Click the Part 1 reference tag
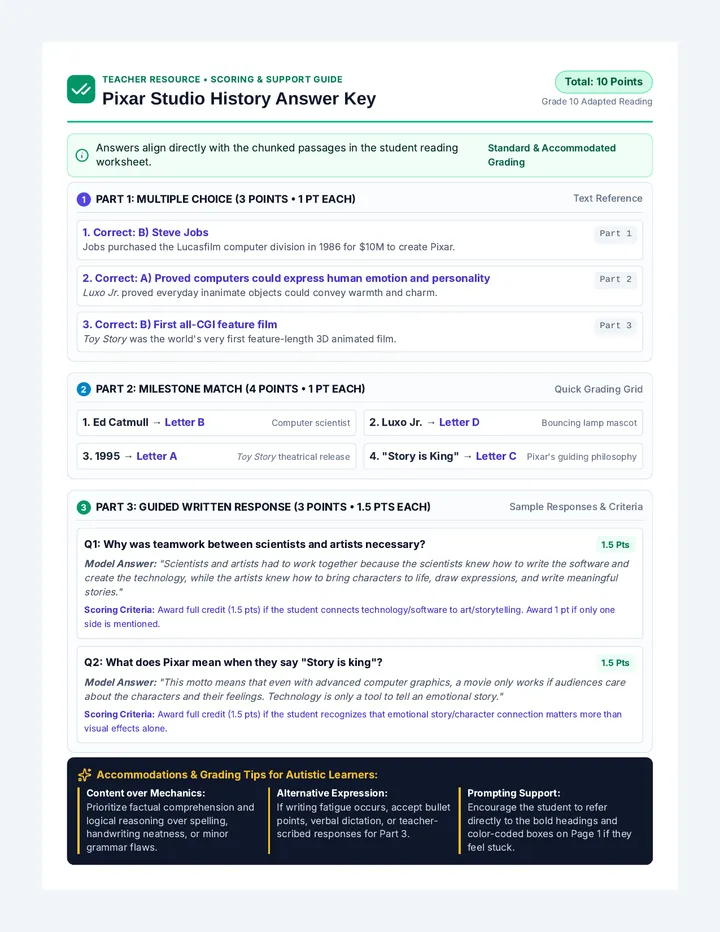 [x=615, y=234]
